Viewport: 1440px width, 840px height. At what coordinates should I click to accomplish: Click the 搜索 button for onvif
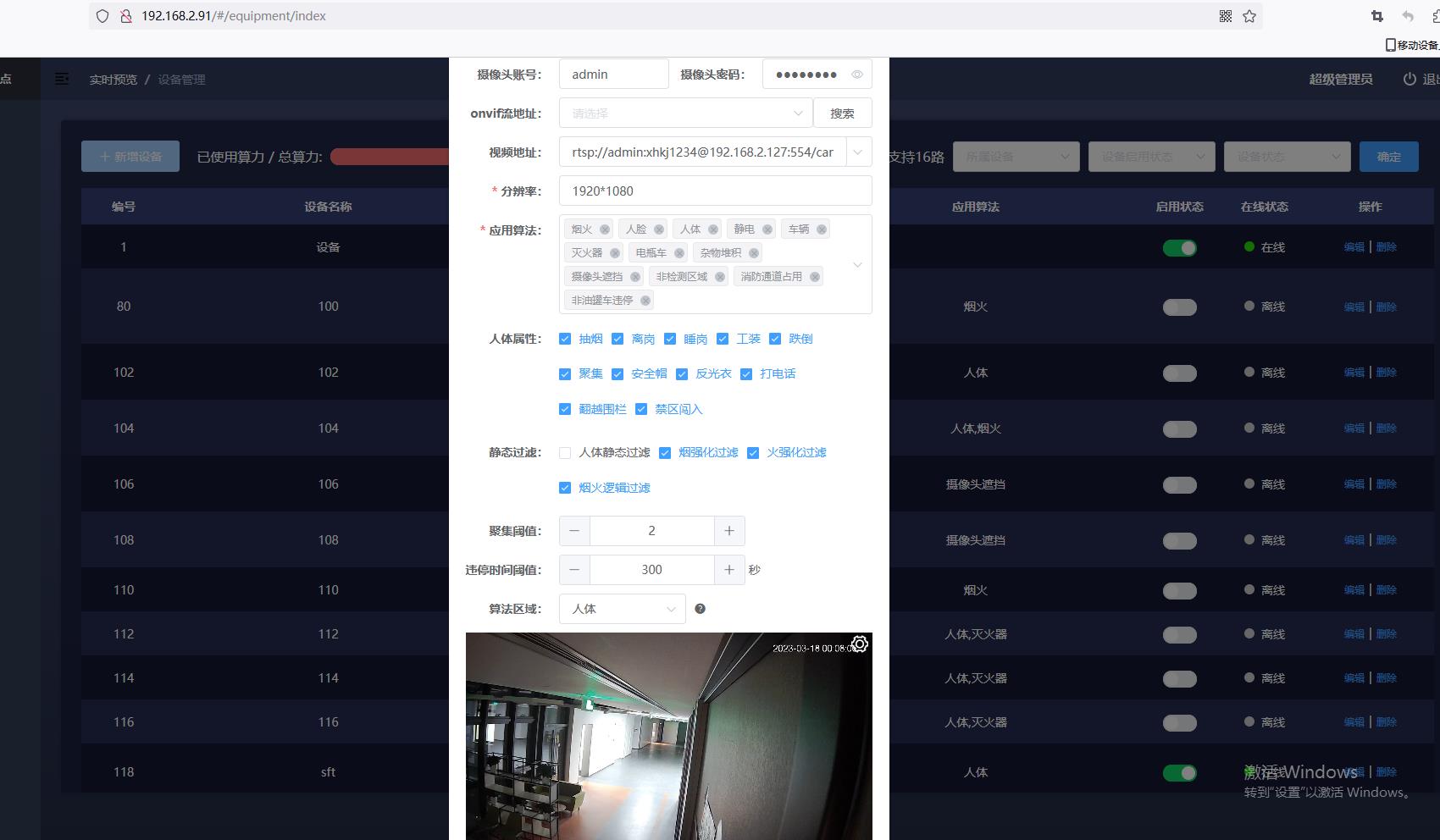click(842, 113)
